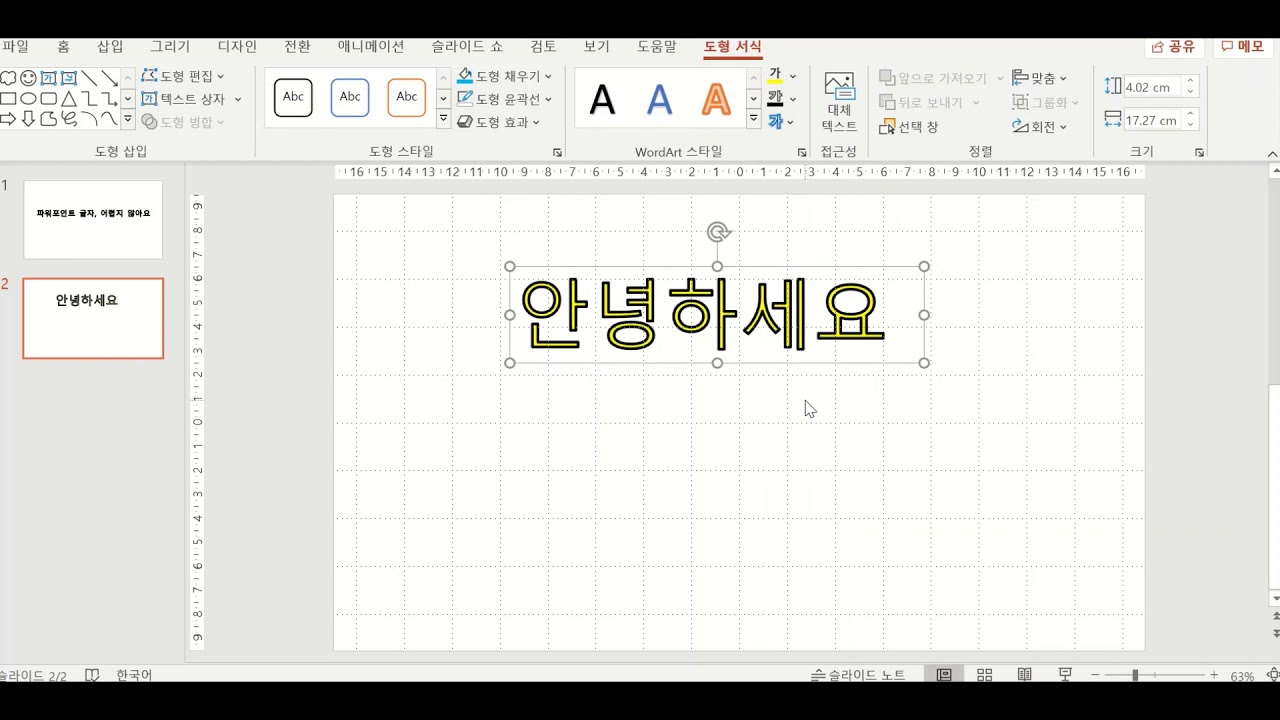Viewport: 1280px width, 720px height.
Task: Click zoom in plus button
Action: (1214, 676)
